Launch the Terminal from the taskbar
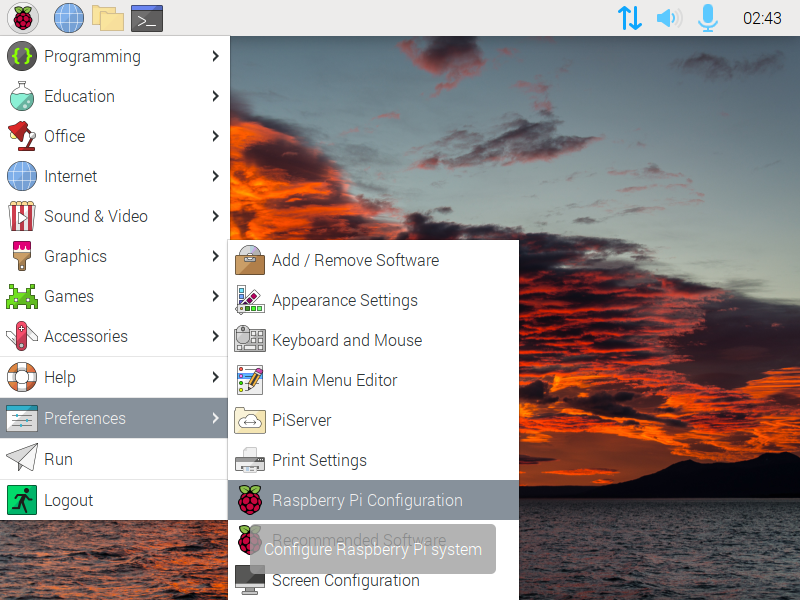800x600 pixels. (147, 18)
